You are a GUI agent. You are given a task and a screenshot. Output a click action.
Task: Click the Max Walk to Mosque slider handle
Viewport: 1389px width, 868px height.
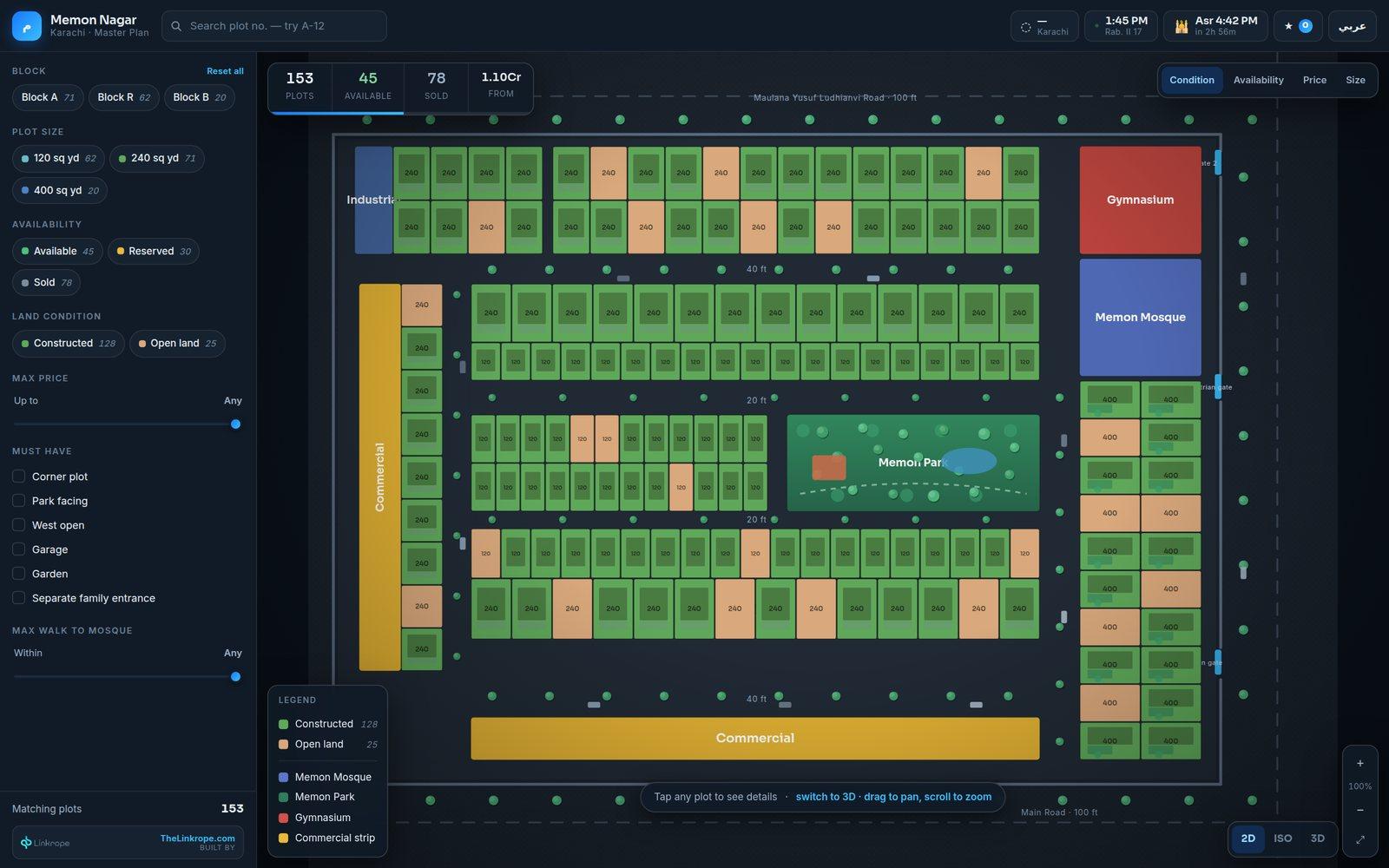click(235, 676)
